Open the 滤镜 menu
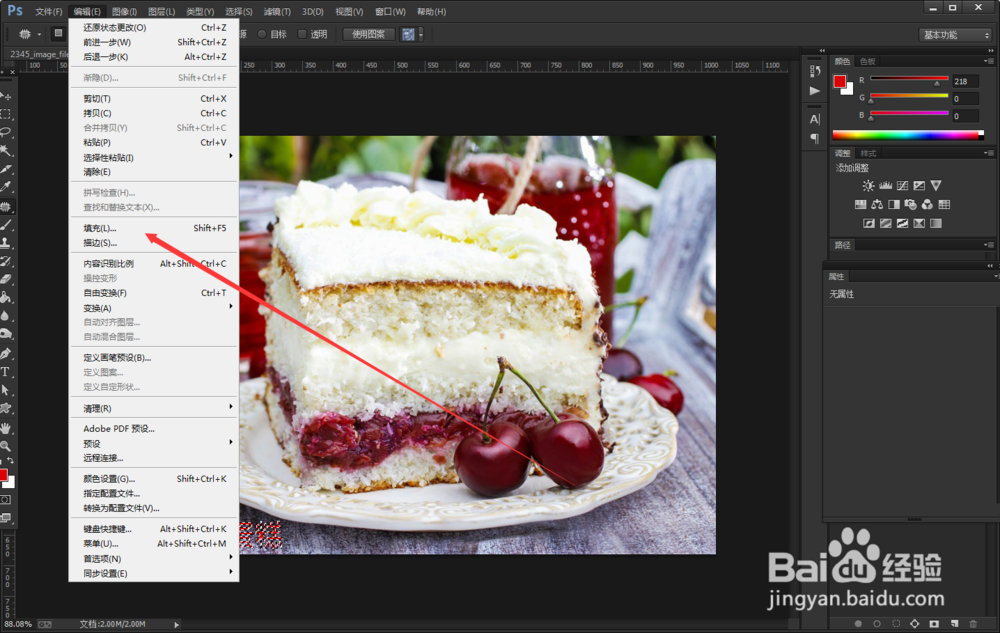Viewport: 1000px width, 633px height. (277, 11)
